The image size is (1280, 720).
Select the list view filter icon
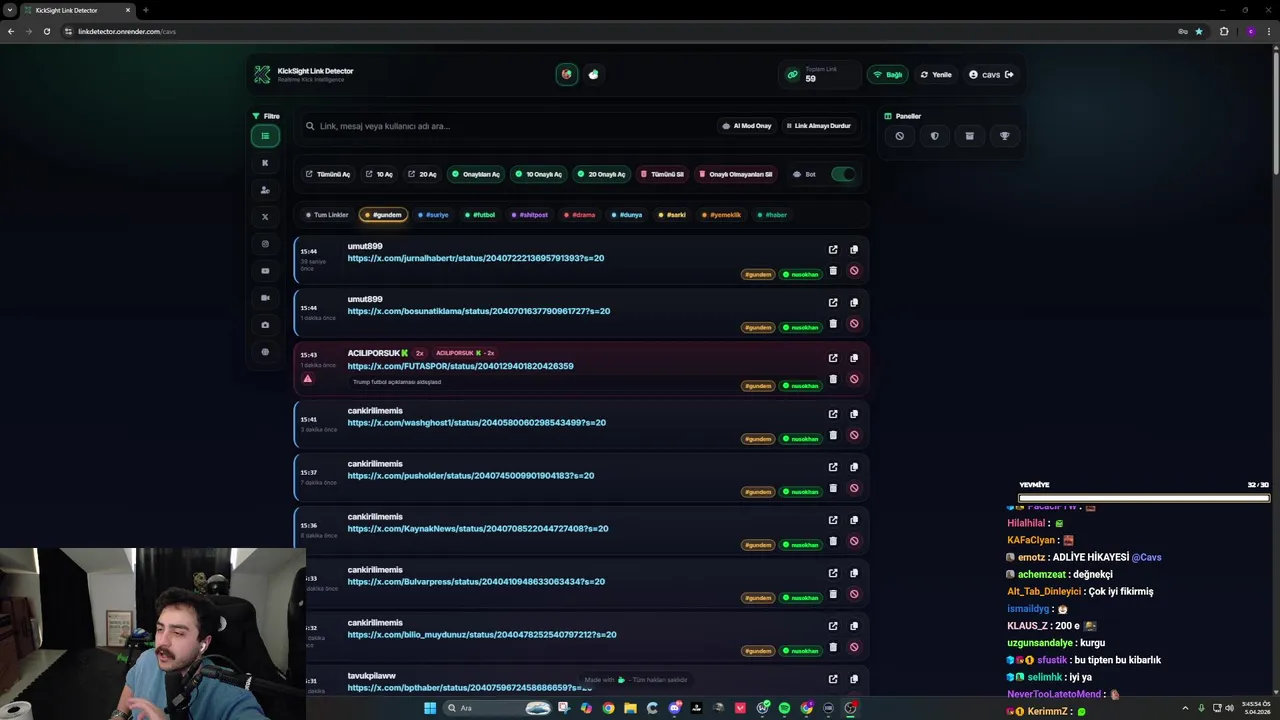[265, 136]
